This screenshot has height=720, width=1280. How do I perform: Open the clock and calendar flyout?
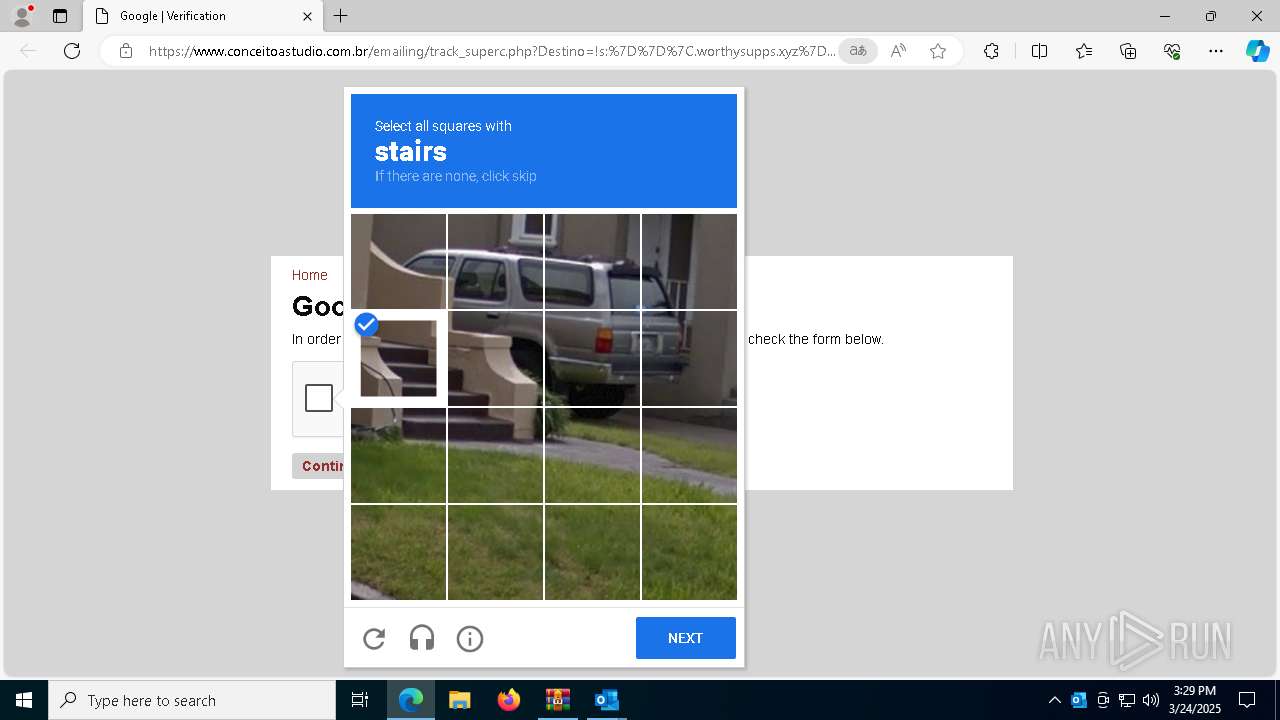coord(1195,700)
